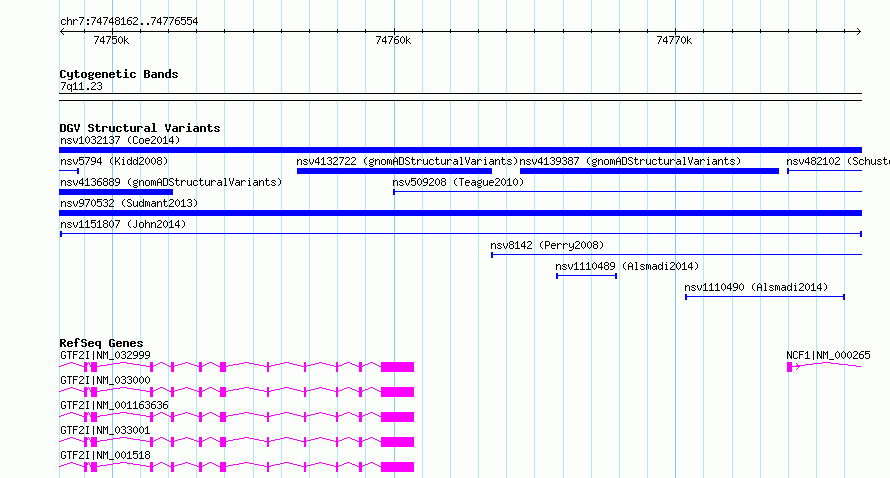Open the NCF1 NM_000265 gene label
890x478 pixels.
tap(828, 355)
